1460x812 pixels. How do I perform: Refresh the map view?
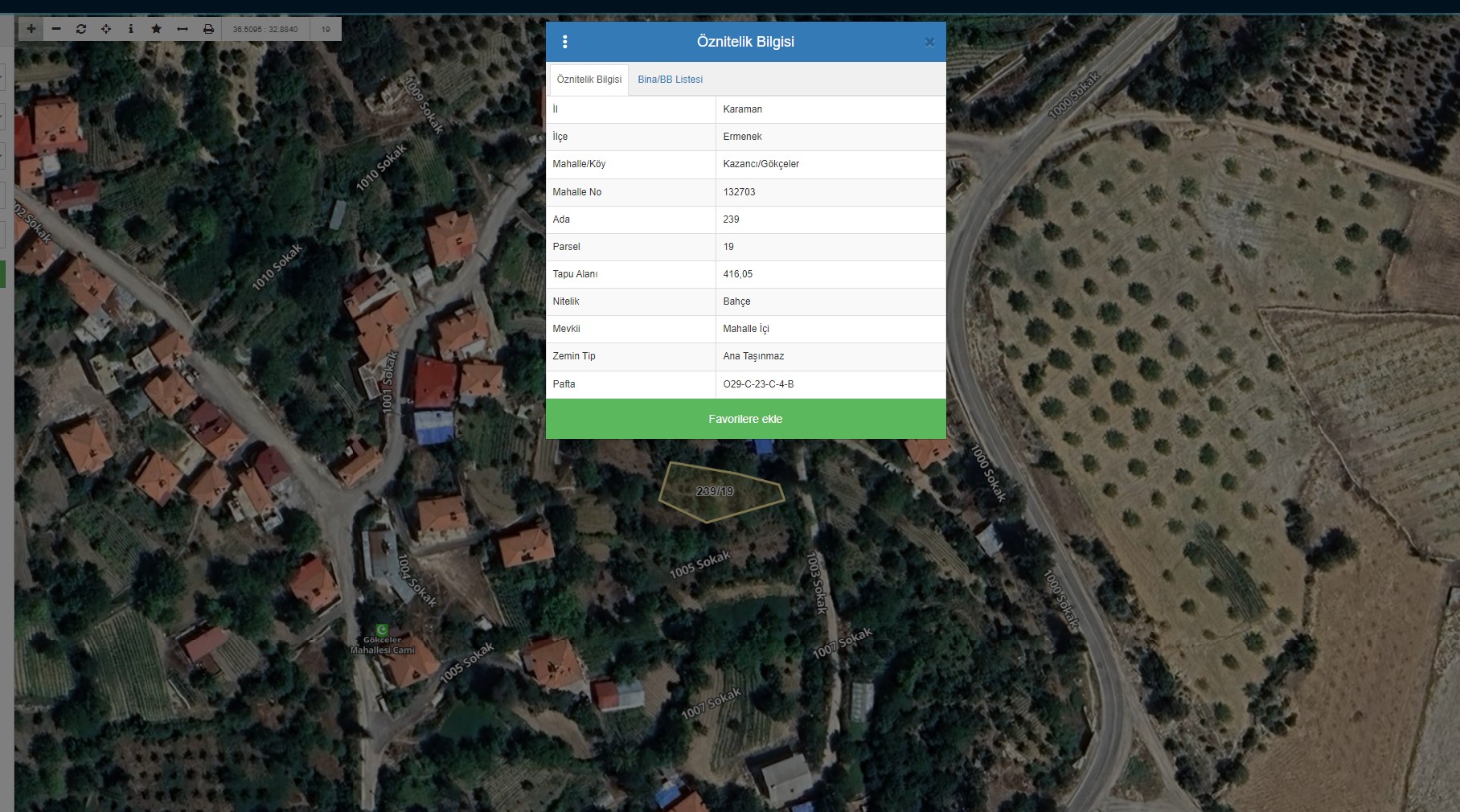(x=81, y=29)
